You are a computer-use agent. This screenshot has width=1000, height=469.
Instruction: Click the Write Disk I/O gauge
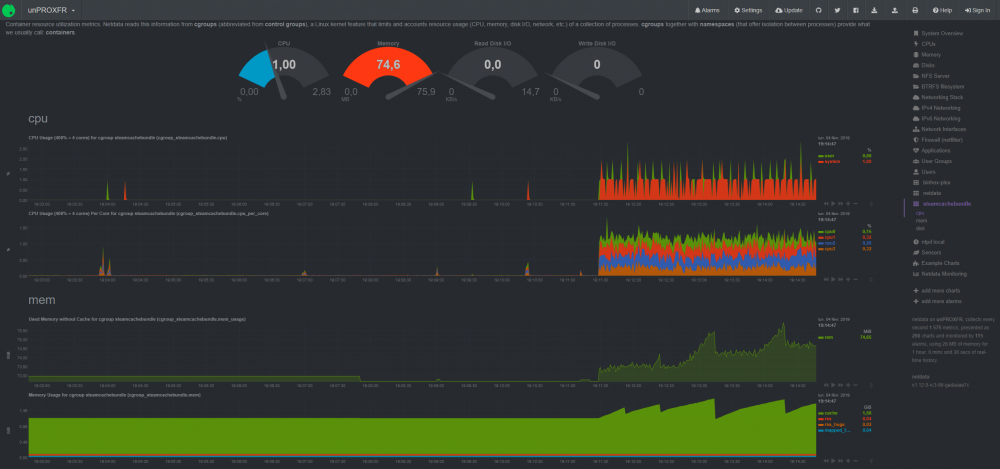point(597,70)
